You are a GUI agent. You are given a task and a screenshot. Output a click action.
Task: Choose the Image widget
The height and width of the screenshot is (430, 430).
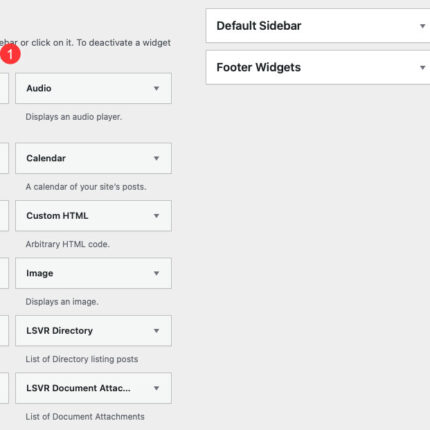tap(93, 273)
